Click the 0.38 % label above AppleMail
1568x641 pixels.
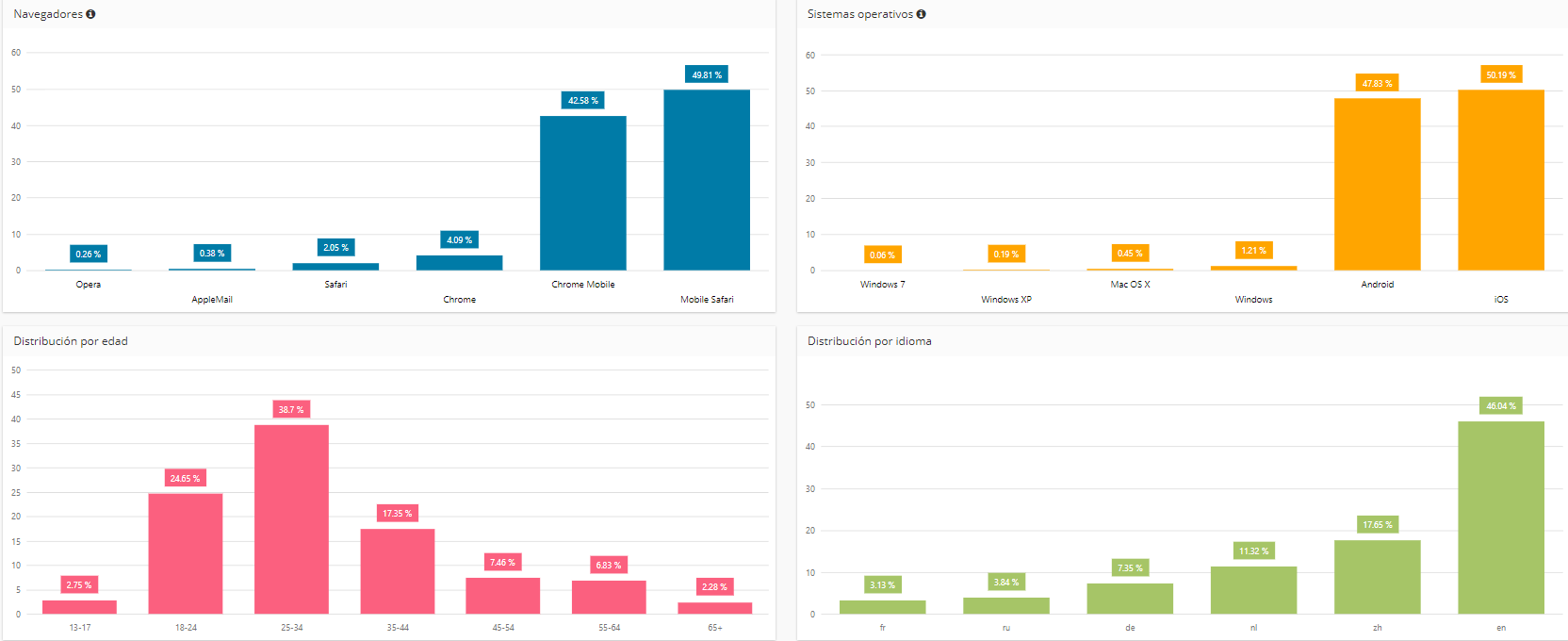click(x=212, y=253)
